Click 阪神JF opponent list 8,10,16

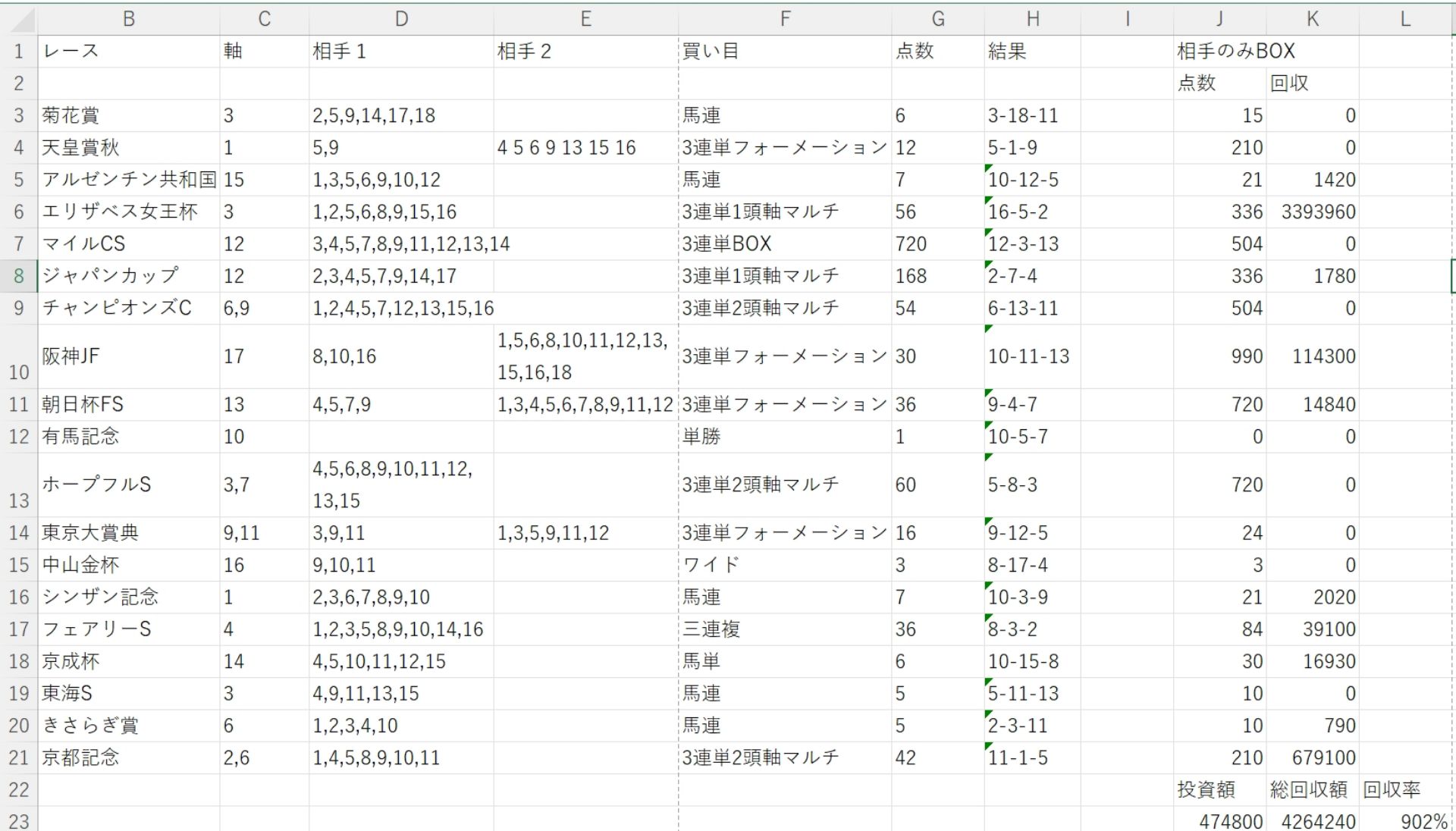point(344,356)
